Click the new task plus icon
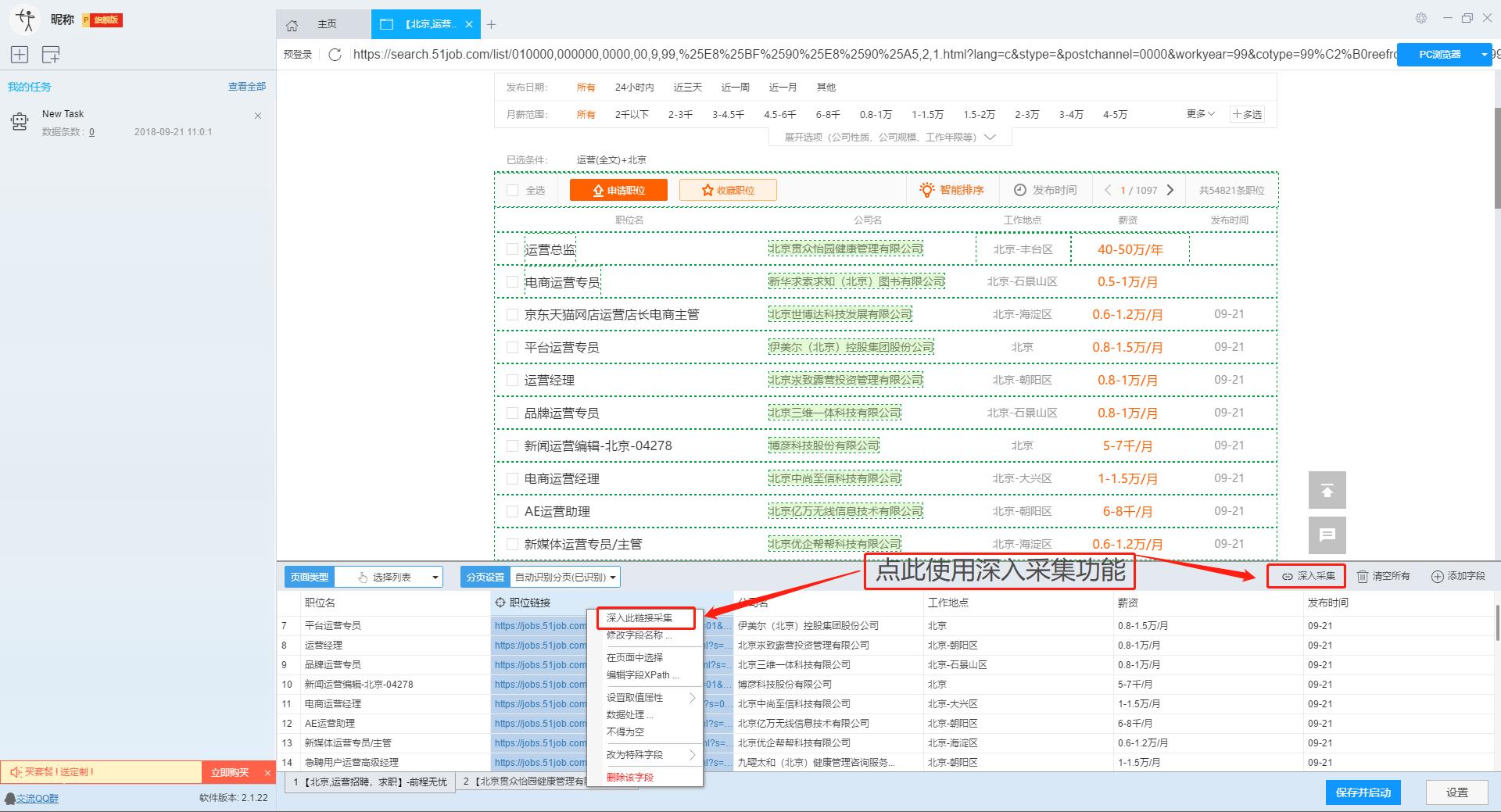 tap(20, 55)
